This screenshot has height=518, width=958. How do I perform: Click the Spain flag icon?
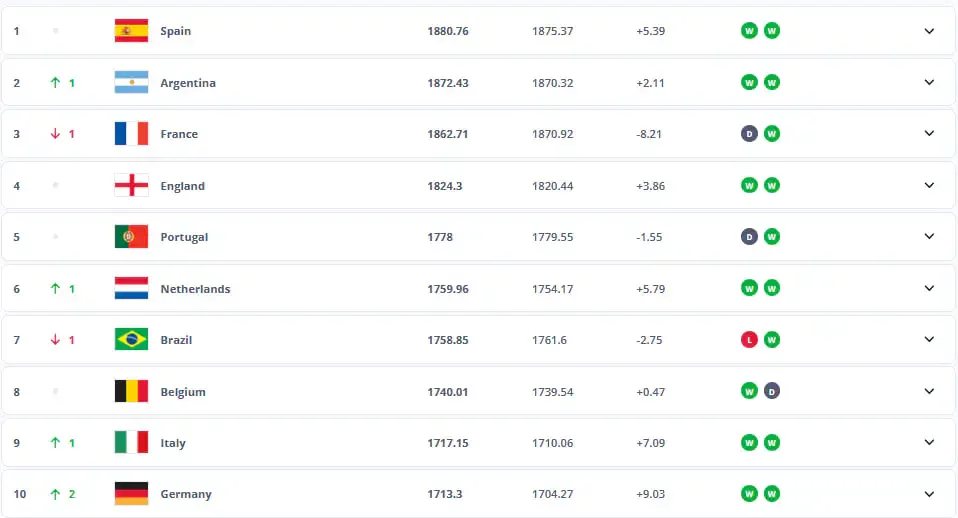tap(131, 31)
